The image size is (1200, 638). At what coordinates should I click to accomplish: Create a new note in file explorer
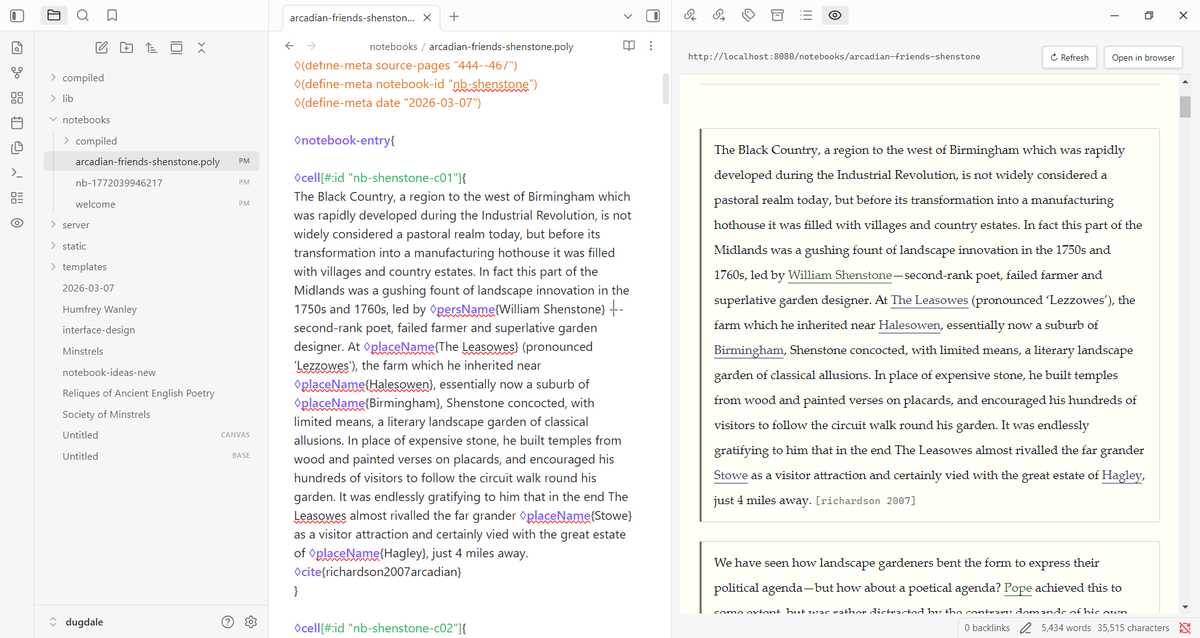[102, 47]
